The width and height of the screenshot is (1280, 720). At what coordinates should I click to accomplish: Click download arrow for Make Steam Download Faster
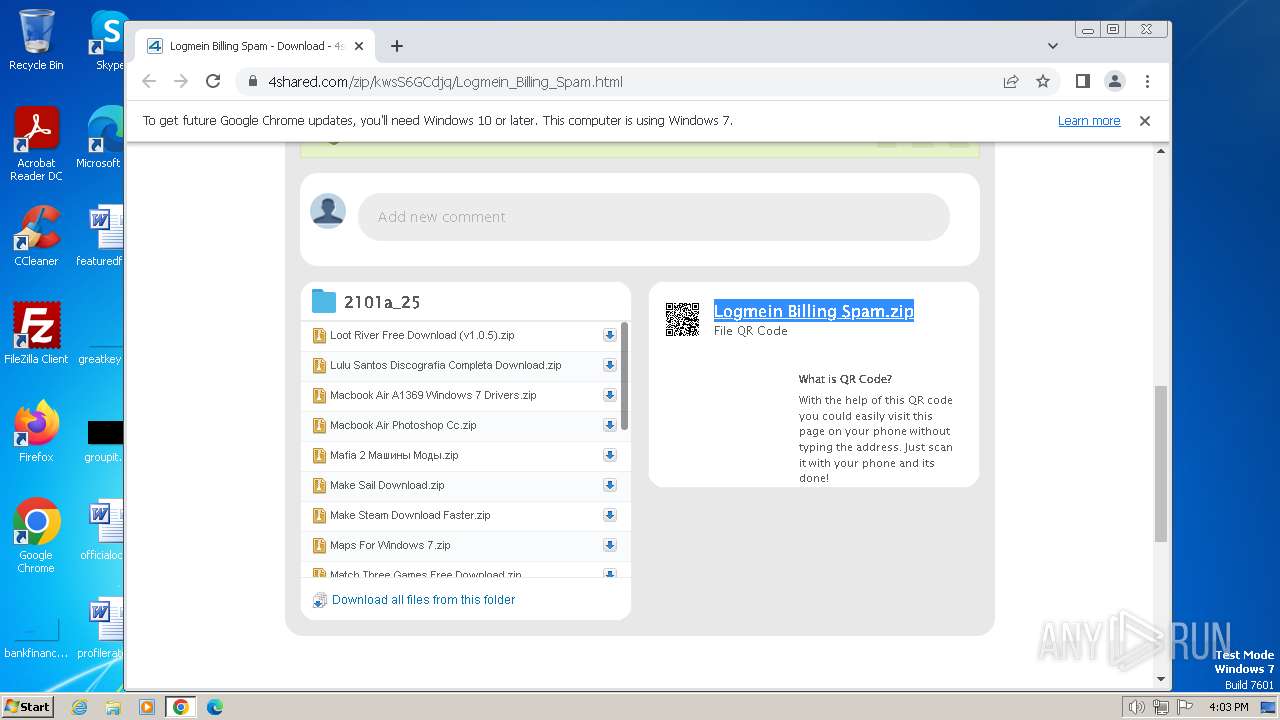609,515
